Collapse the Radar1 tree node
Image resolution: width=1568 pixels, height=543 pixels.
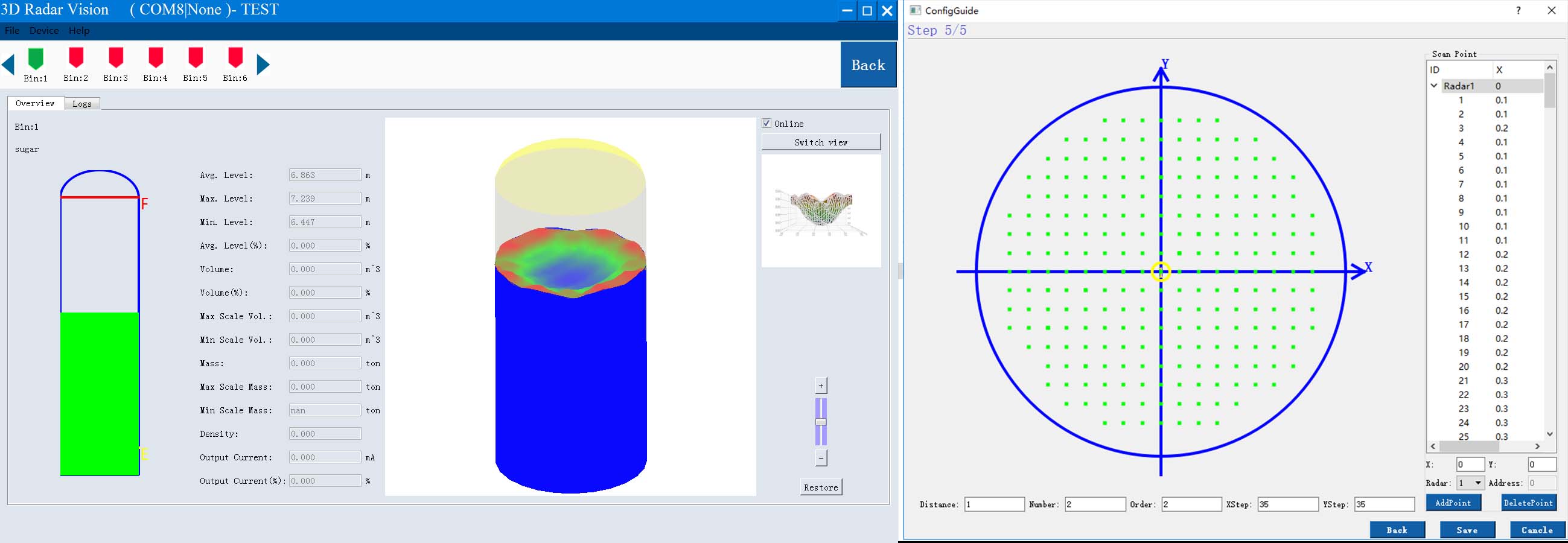1434,86
